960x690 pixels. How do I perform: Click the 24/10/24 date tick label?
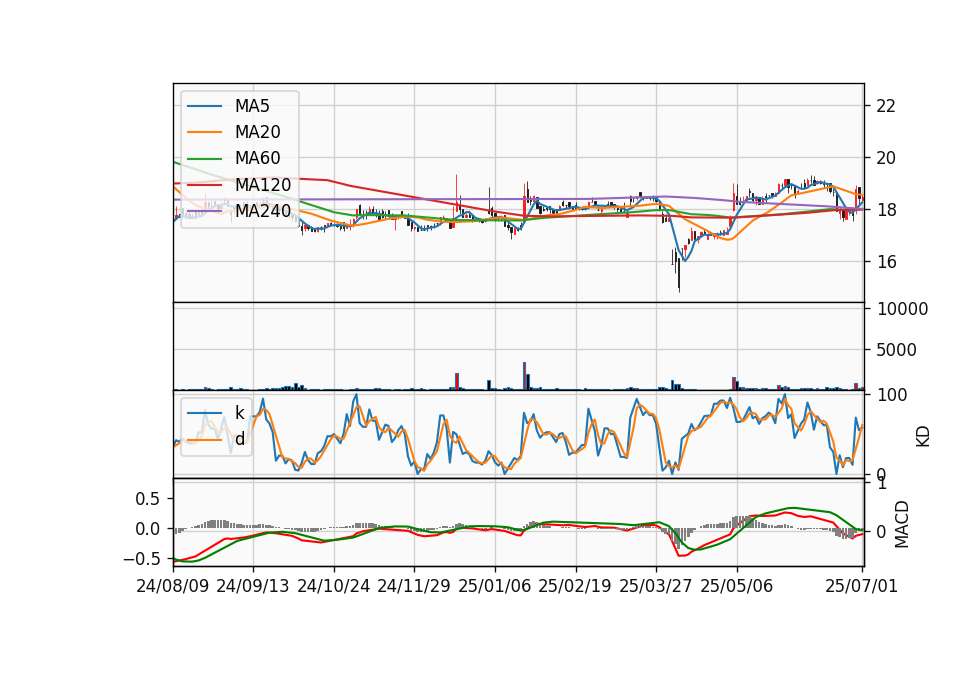pyautogui.click(x=334, y=586)
